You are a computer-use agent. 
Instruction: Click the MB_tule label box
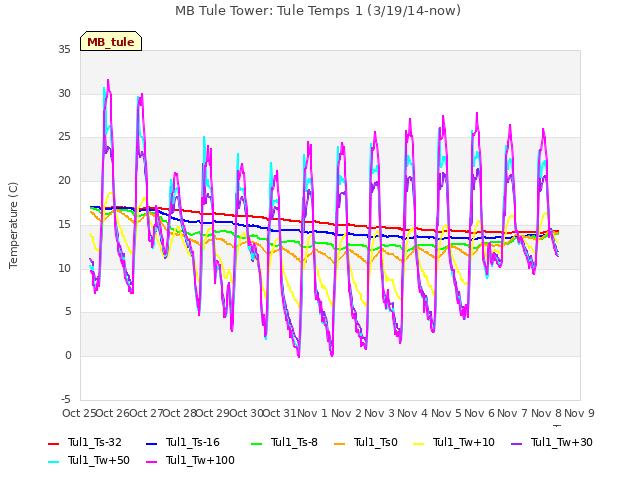[x=111, y=42]
